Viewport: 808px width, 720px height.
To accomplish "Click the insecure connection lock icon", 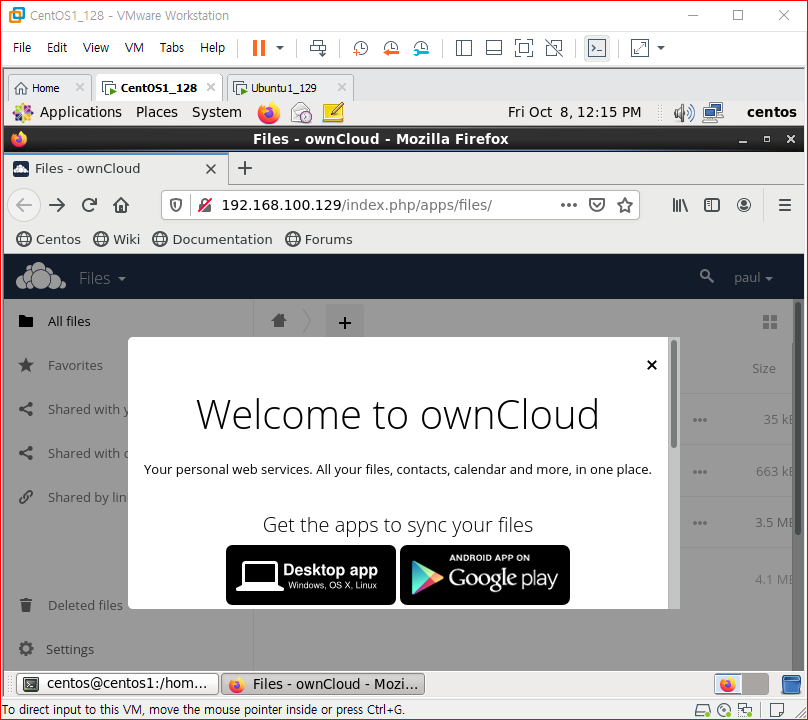I will [205, 205].
